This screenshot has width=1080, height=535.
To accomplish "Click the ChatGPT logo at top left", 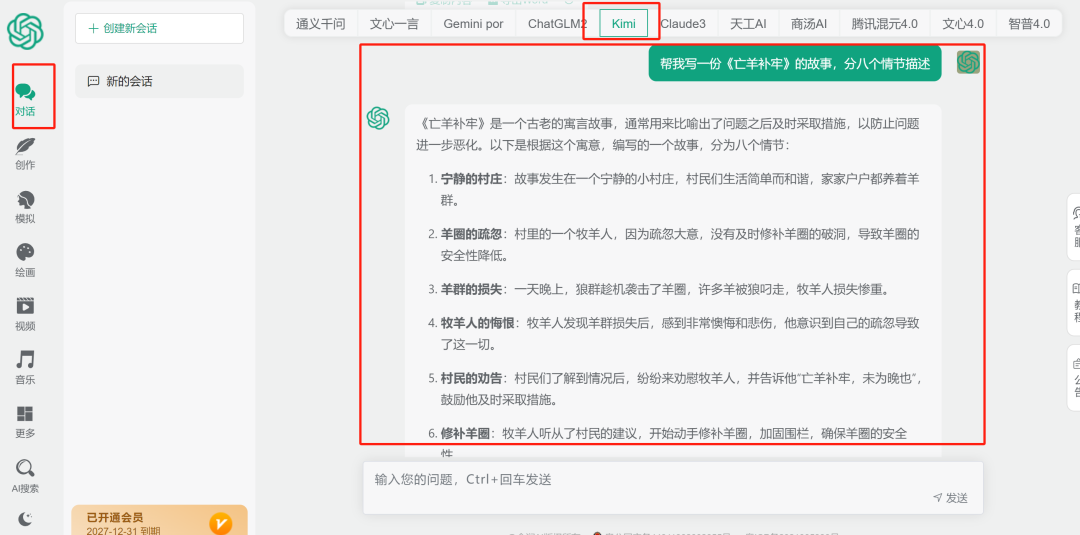I will (25, 31).
